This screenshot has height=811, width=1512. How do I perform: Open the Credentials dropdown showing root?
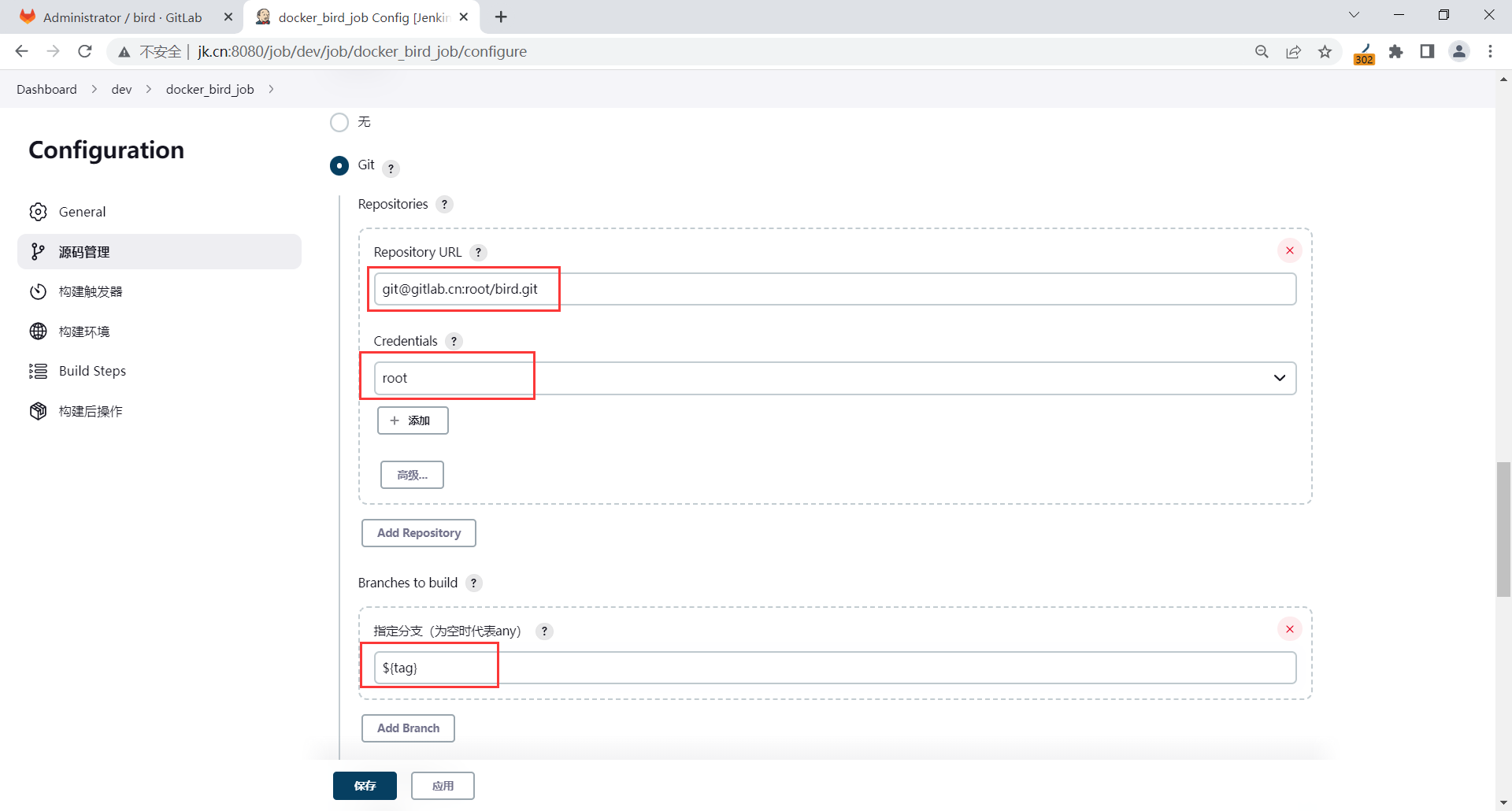(x=835, y=378)
